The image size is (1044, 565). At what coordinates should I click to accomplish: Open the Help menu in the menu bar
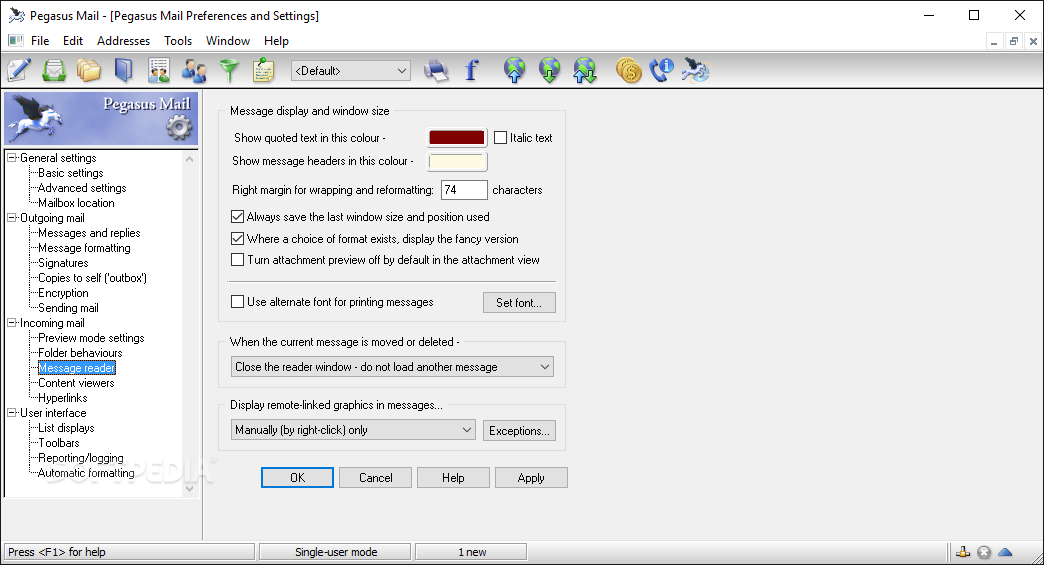tap(276, 41)
